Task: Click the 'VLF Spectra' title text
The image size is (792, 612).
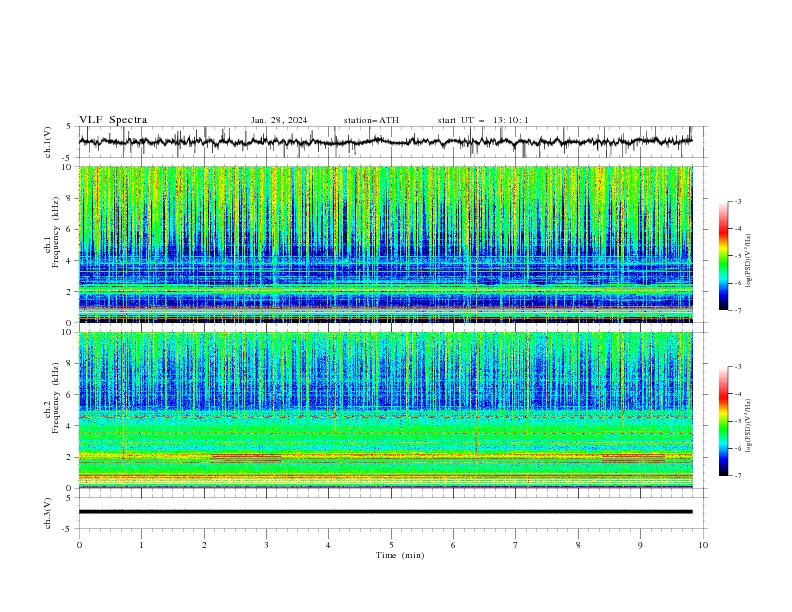Action: 113,120
